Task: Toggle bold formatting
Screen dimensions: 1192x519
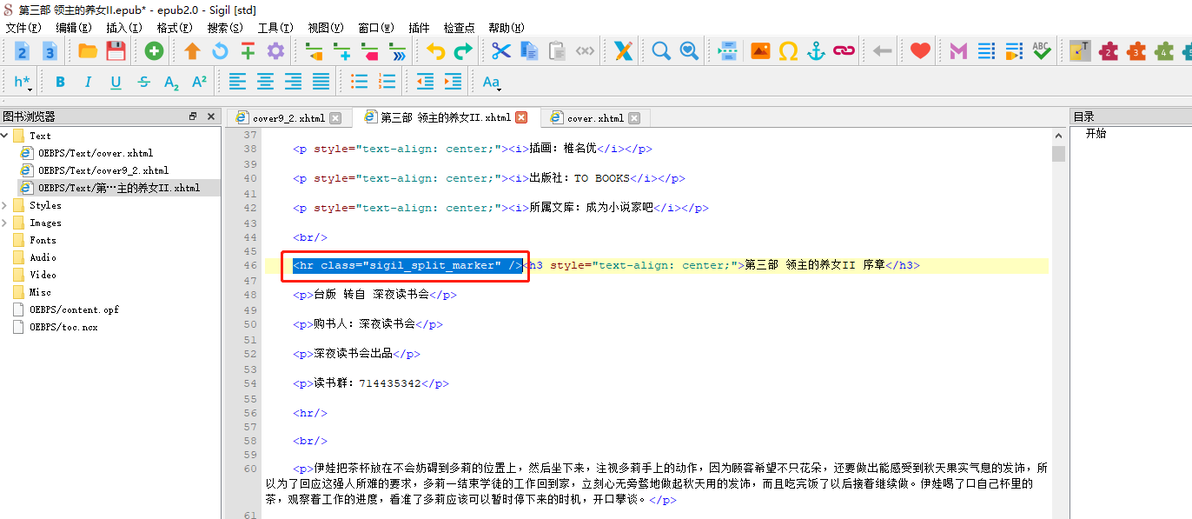Action: (60, 82)
